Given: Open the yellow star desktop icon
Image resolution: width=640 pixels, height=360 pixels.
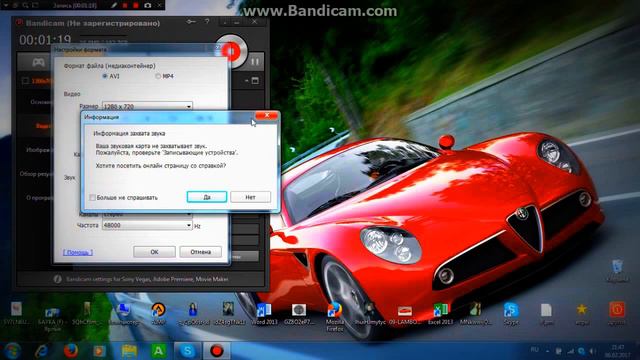Looking at the screenshot, I should (582, 313).
